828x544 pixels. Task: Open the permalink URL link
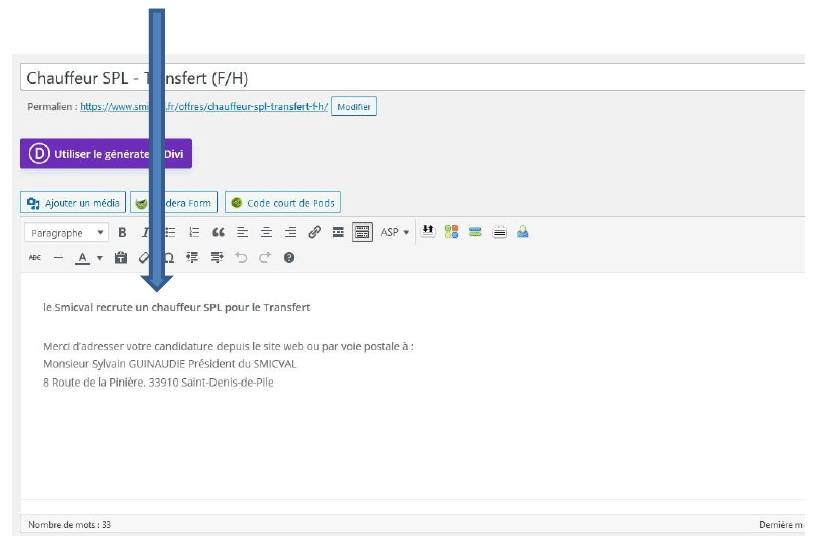[204, 107]
